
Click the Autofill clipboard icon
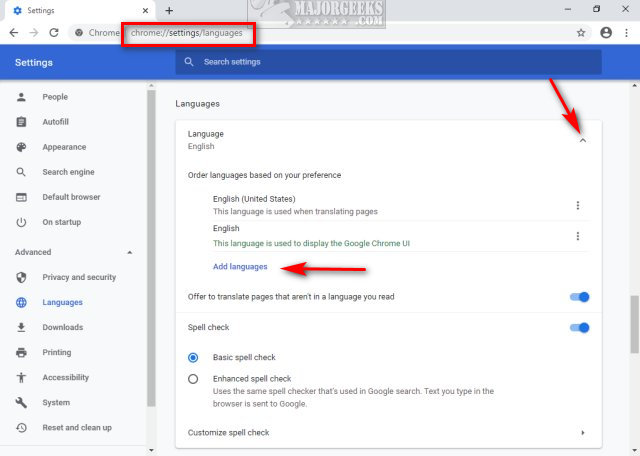pos(21,122)
